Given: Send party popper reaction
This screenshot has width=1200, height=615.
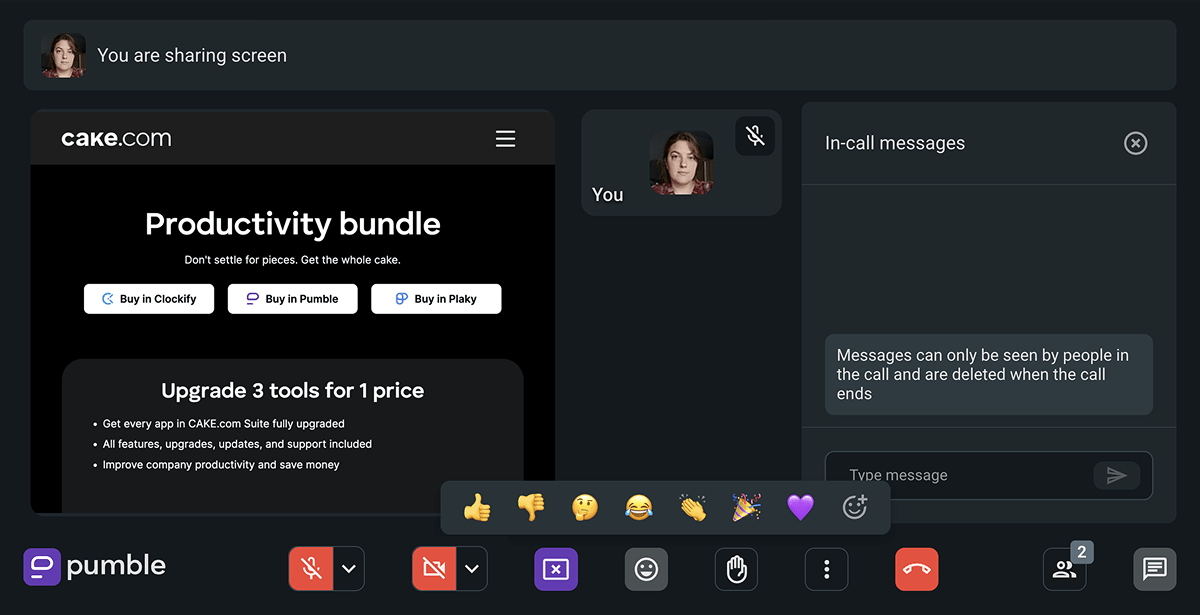Looking at the screenshot, I should pos(747,507).
